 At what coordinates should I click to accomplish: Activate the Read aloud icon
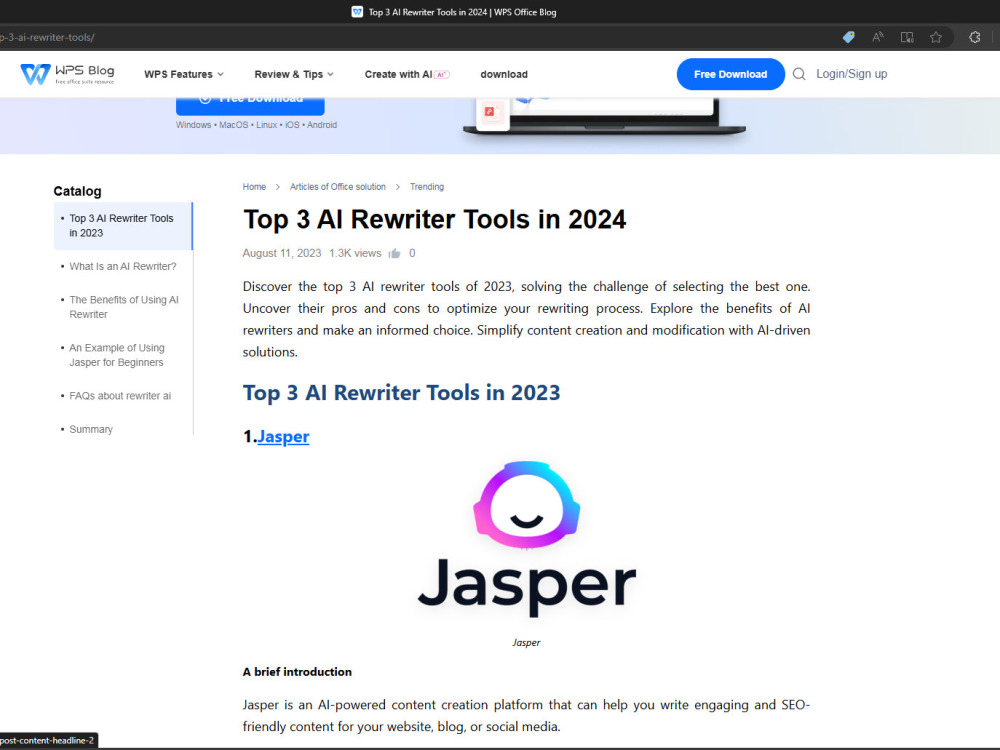[878, 37]
